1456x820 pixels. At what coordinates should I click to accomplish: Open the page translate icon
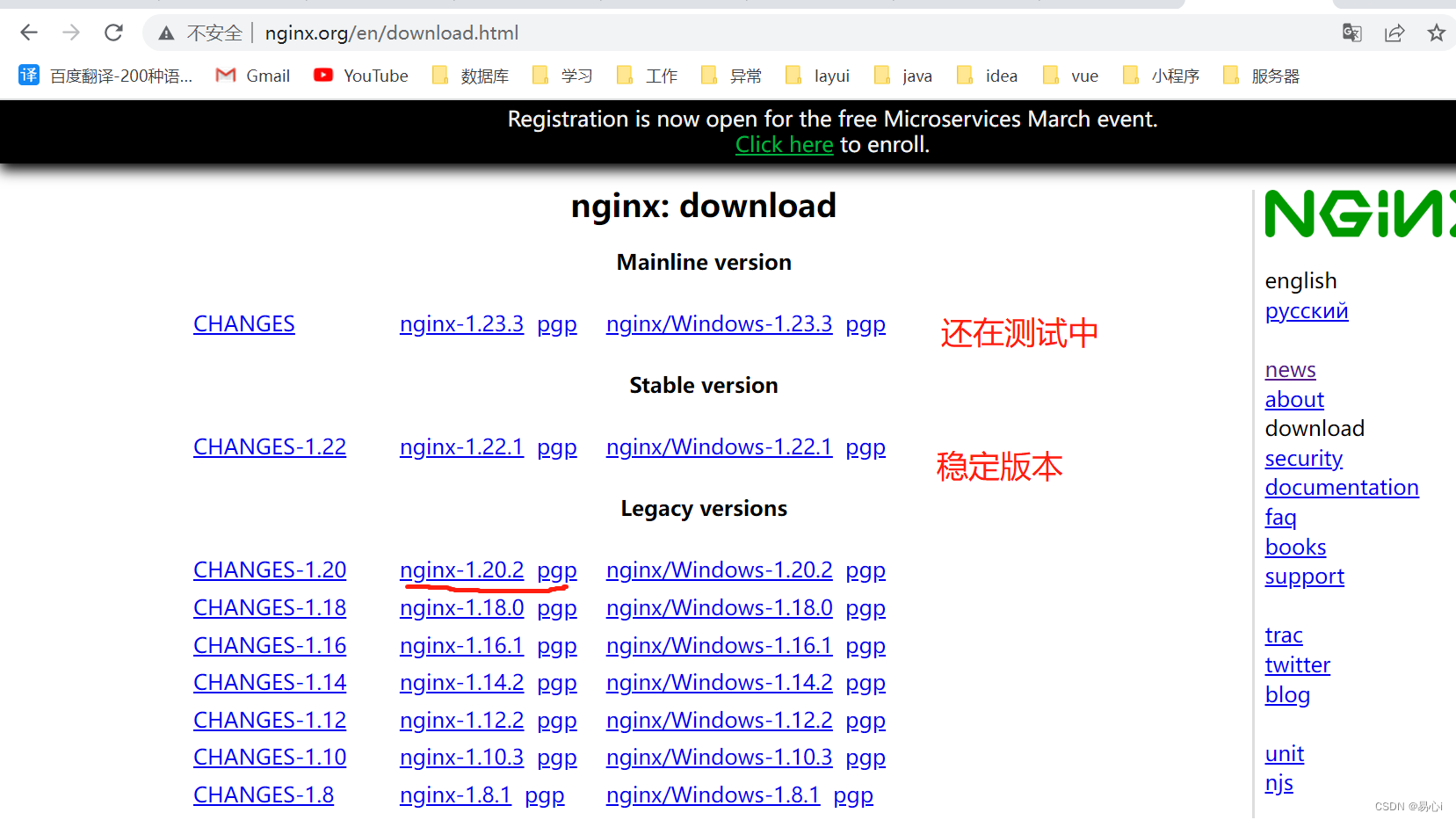click(1351, 33)
